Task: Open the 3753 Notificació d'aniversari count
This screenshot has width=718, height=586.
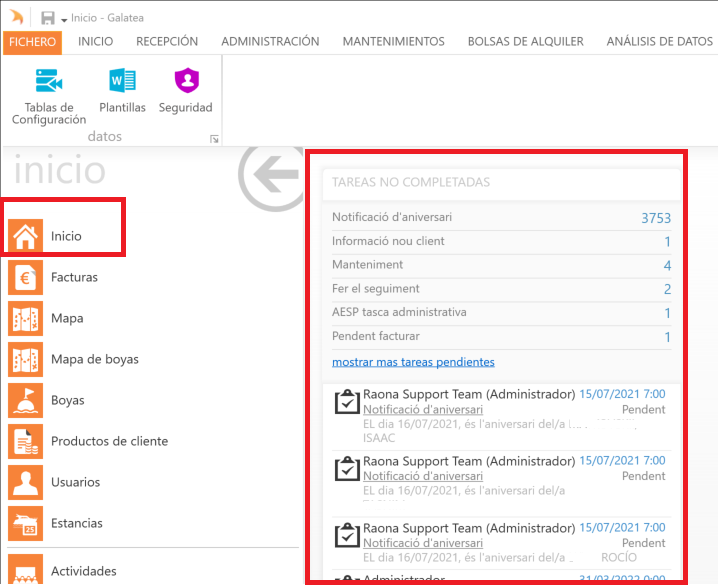Action: coord(655,218)
